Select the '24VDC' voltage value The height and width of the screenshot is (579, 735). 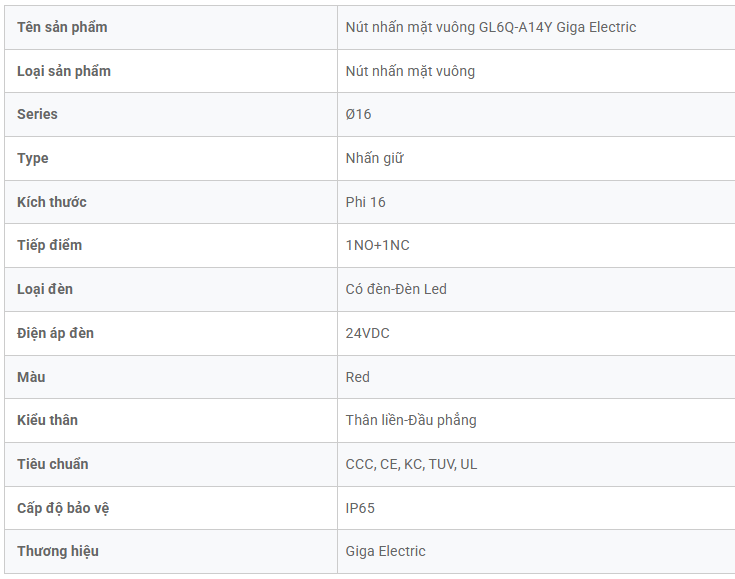click(x=367, y=333)
